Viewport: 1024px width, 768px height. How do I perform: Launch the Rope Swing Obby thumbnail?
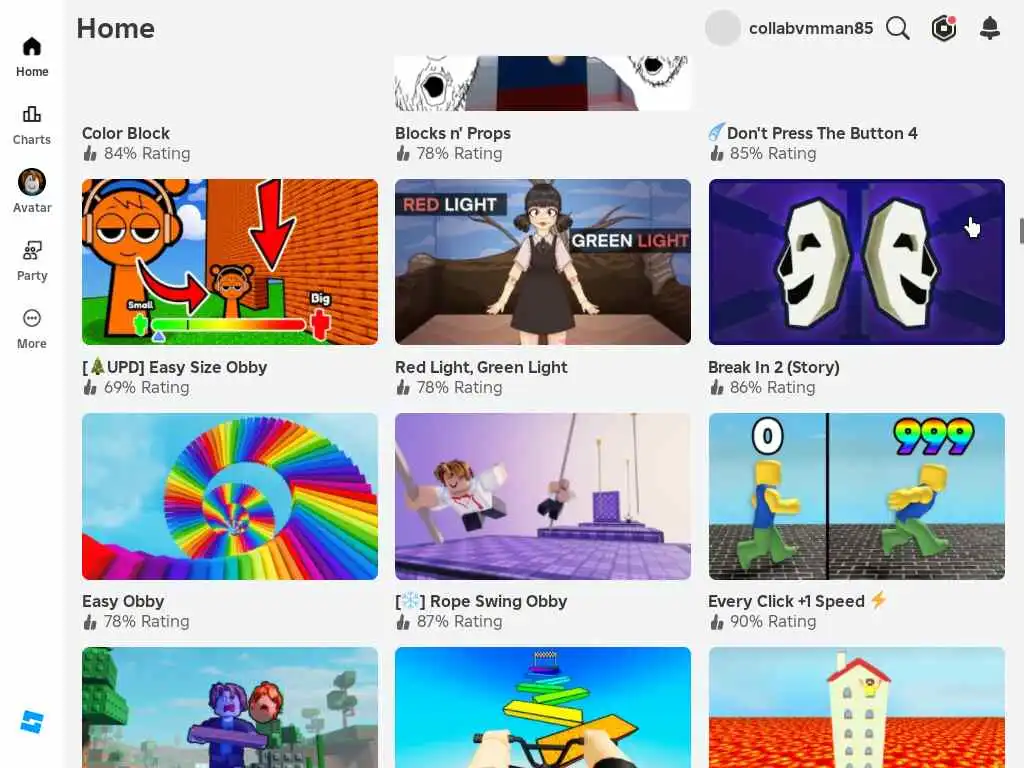[x=543, y=496]
